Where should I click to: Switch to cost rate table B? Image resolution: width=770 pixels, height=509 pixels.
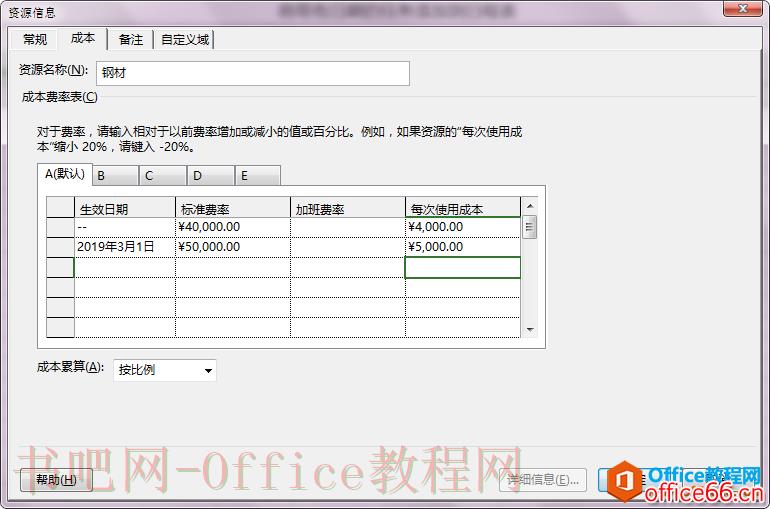(x=115, y=176)
